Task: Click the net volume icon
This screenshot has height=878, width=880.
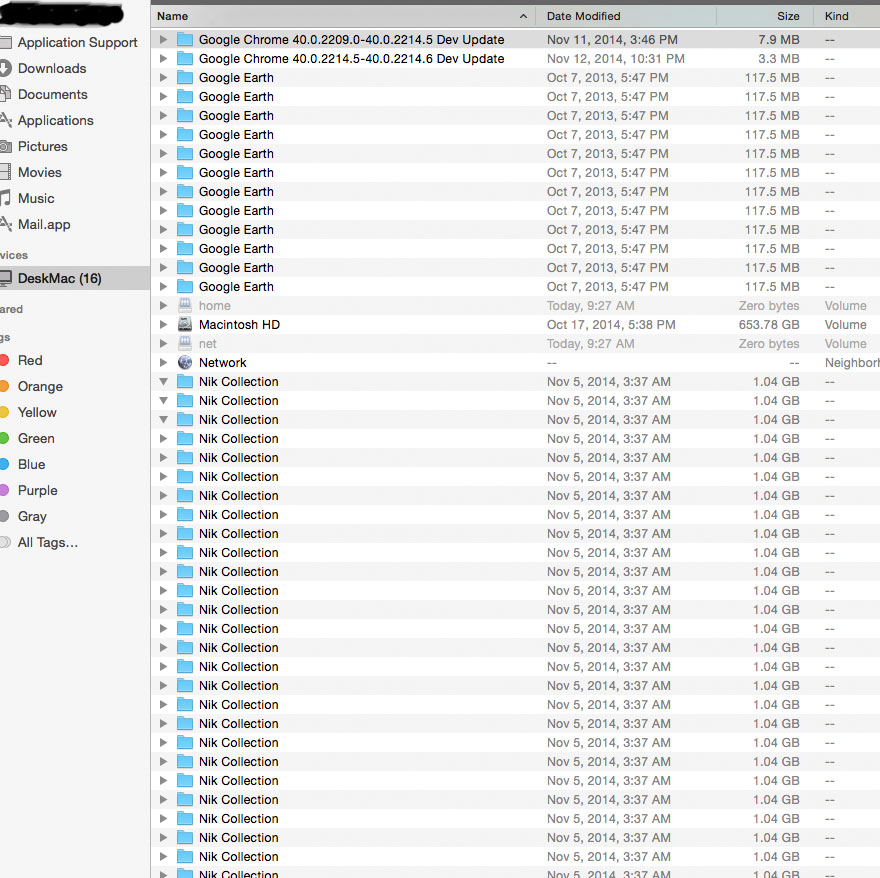Action: click(x=185, y=344)
